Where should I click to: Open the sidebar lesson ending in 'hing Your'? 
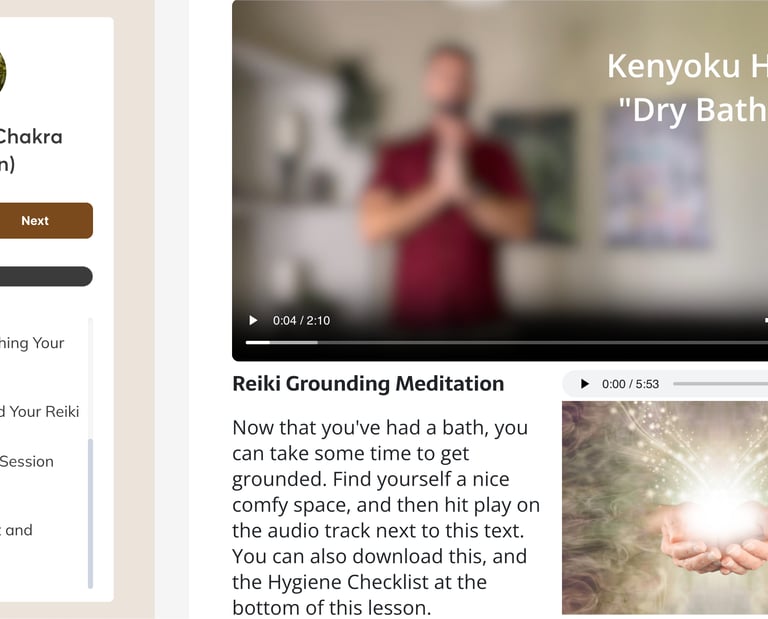point(32,343)
